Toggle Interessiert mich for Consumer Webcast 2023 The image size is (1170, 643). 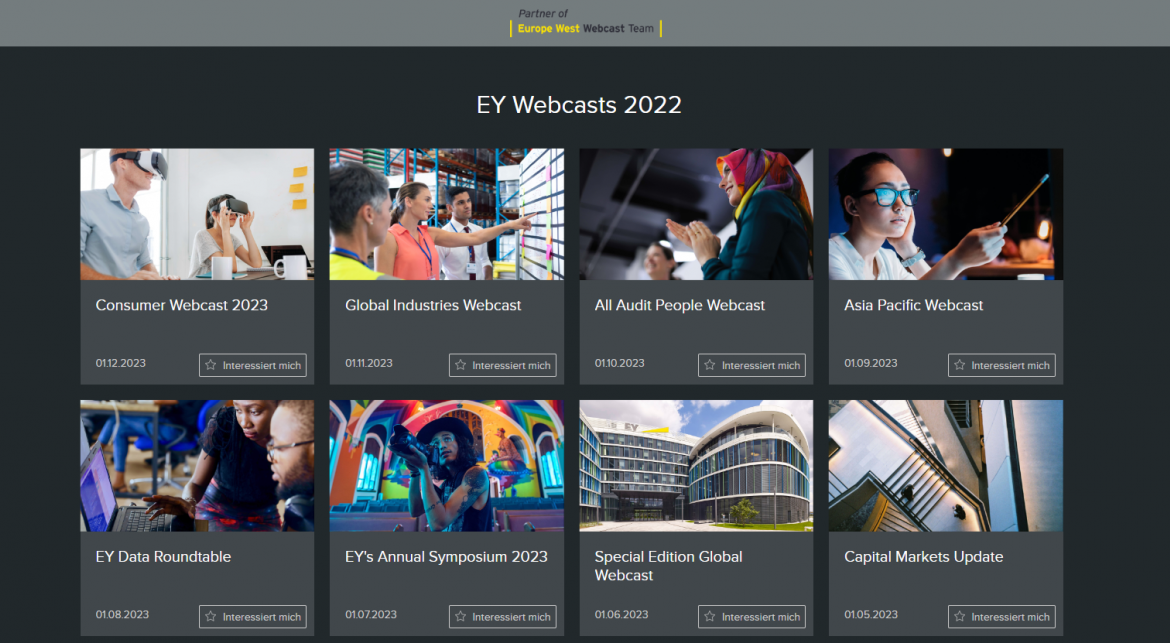[253, 365]
